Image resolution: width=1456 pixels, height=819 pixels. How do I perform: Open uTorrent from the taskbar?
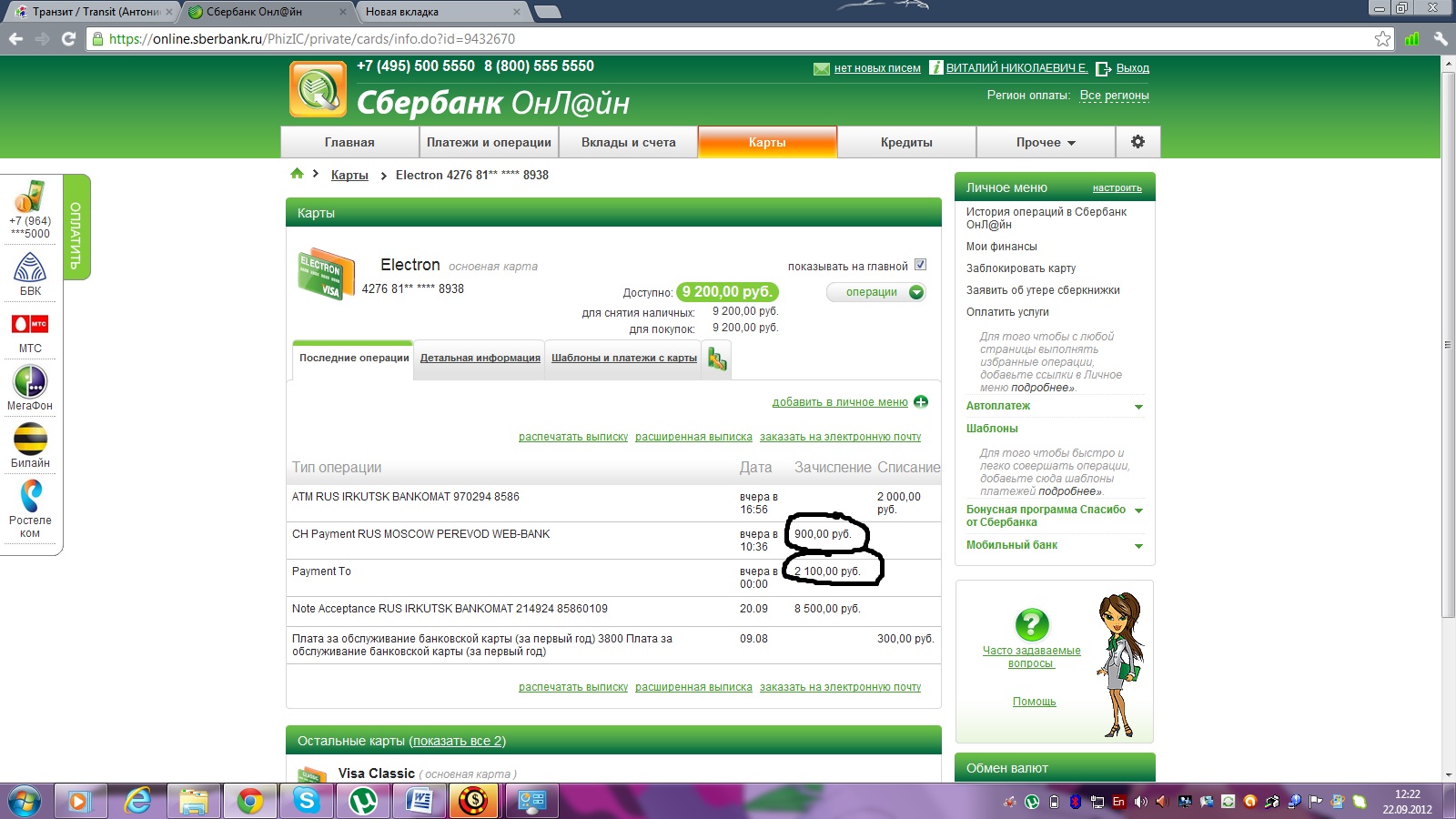(363, 801)
